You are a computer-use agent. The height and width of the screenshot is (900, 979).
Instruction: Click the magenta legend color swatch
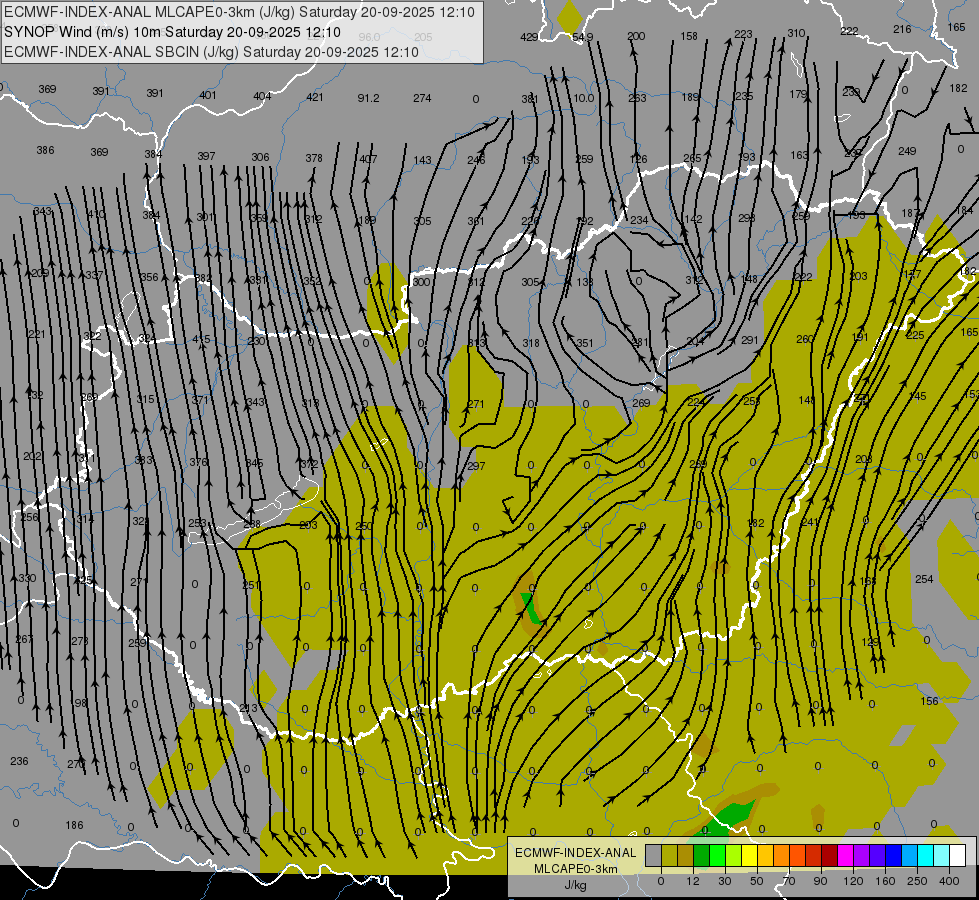click(x=846, y=855)
